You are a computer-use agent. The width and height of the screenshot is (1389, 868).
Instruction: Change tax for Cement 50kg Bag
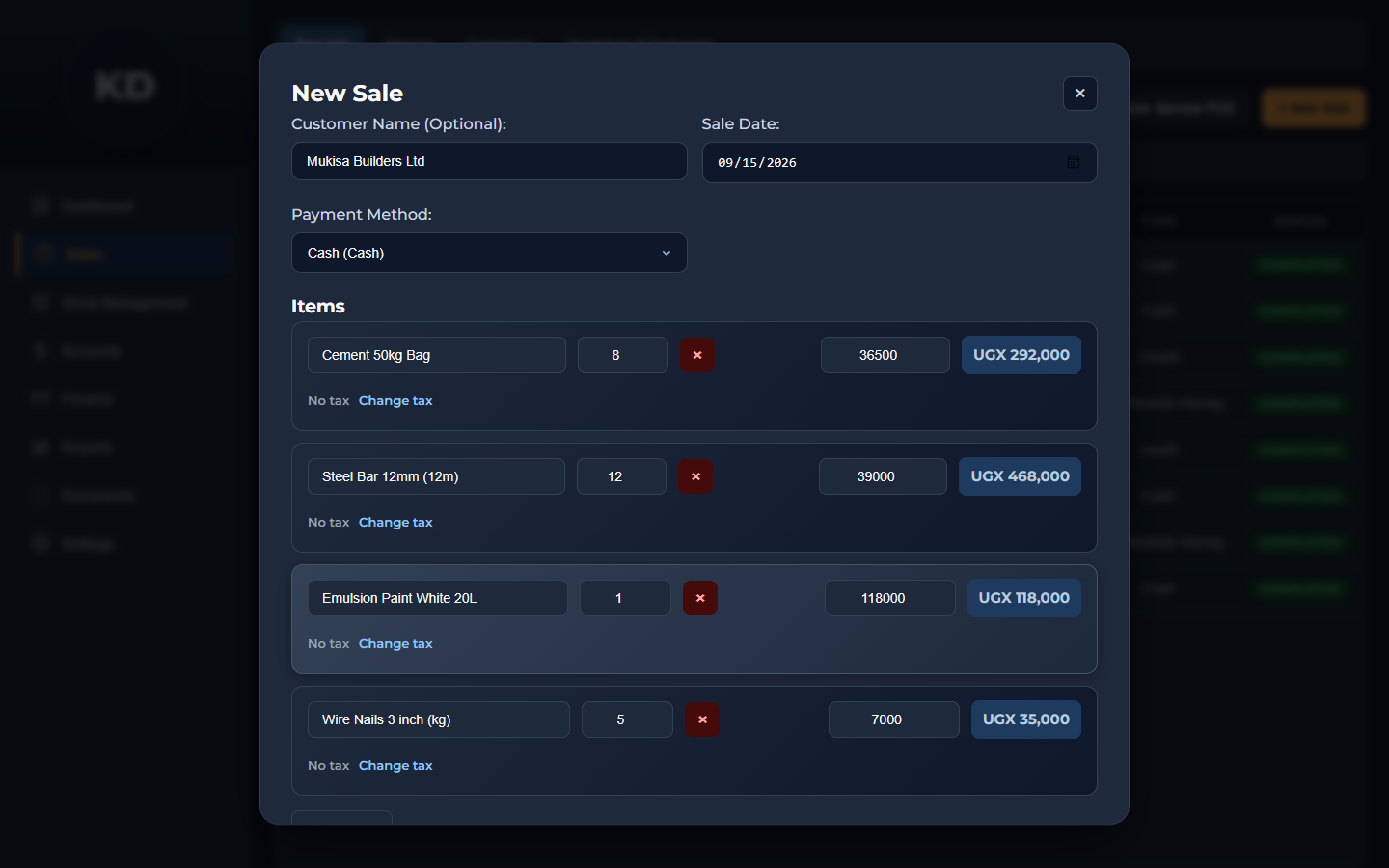click(395, 400)
